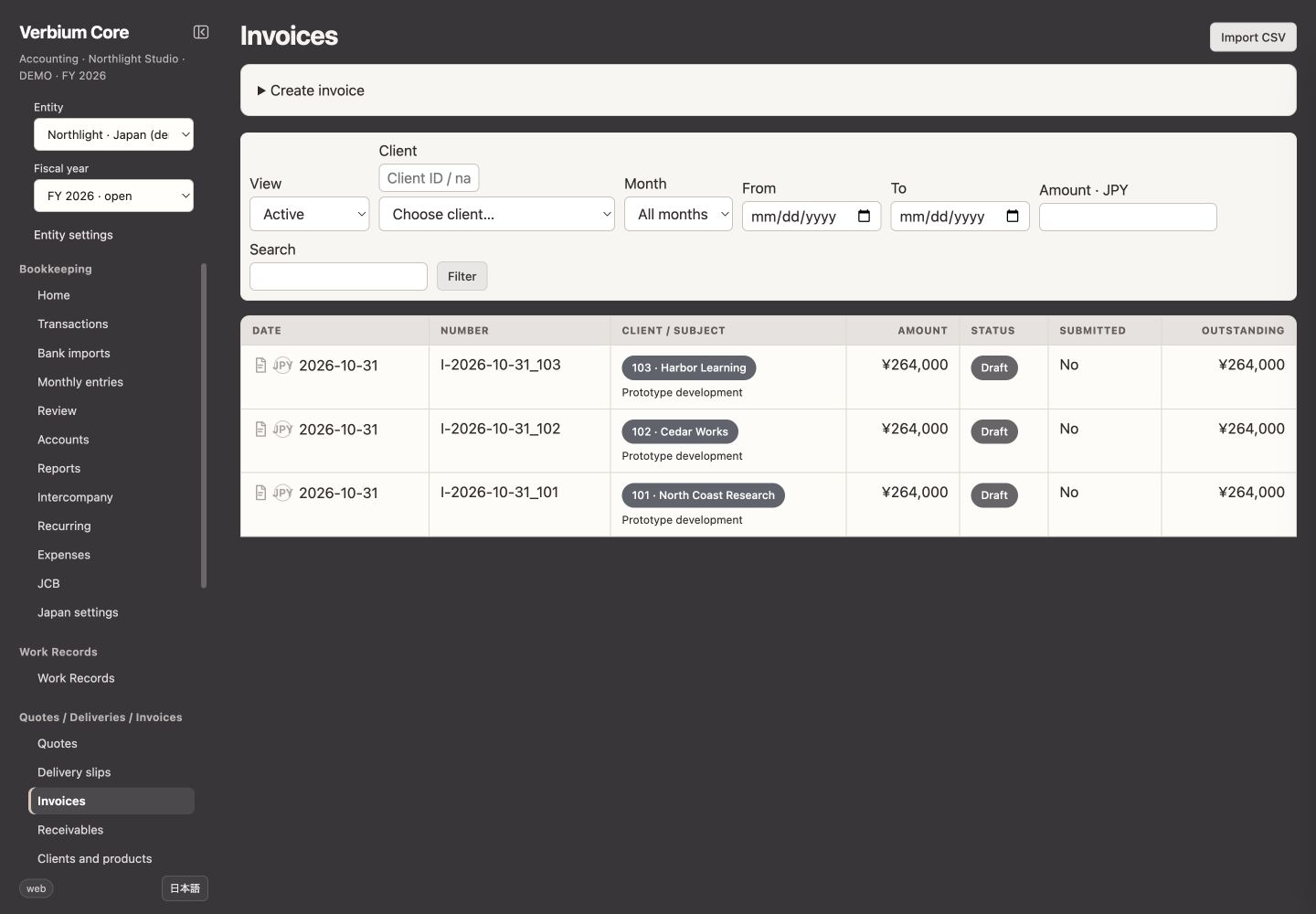This screenshot has width=1316, height=914.
Task: Open Bank imports page
Action: click(74, 354)
